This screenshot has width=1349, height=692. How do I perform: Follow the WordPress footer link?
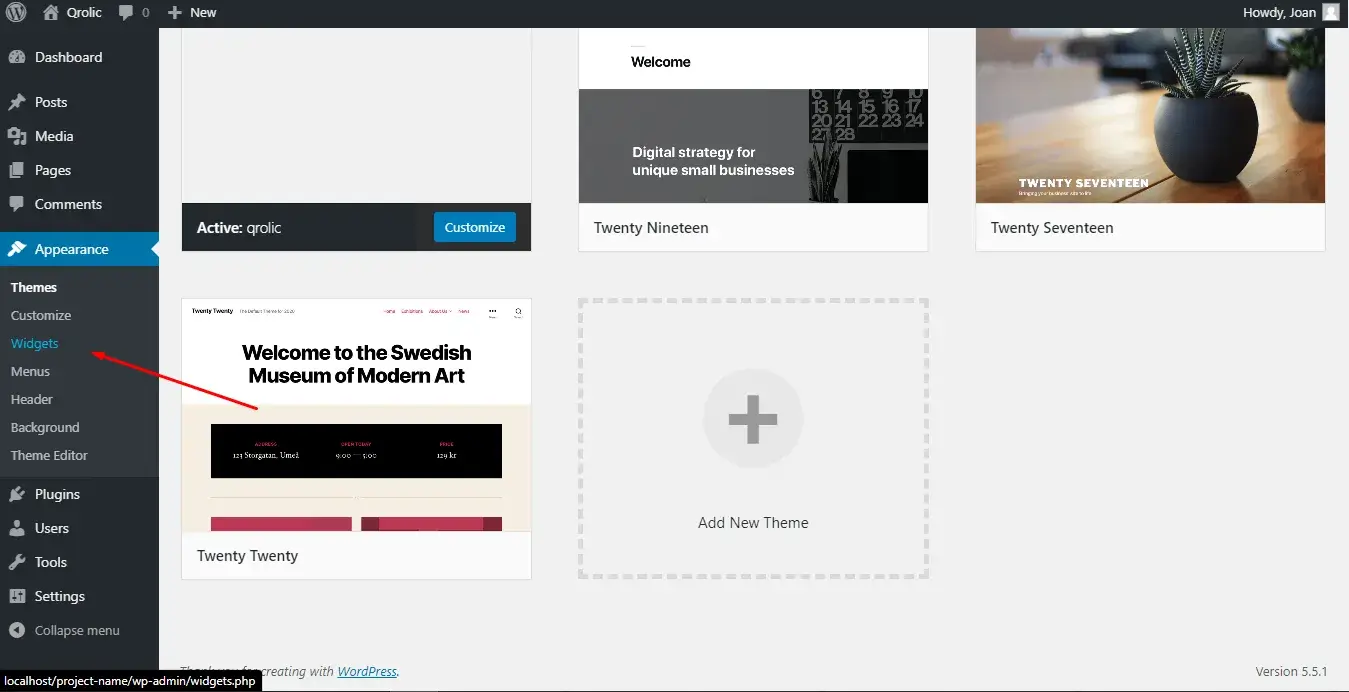(367, 671)
